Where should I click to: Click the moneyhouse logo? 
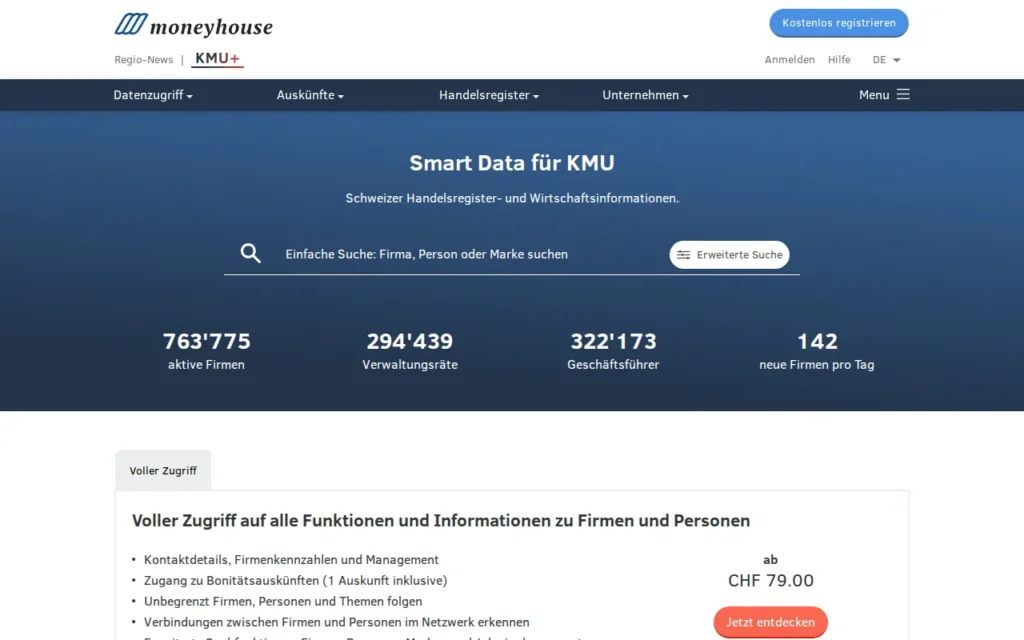pyautogui.click(x=193, y=25)
